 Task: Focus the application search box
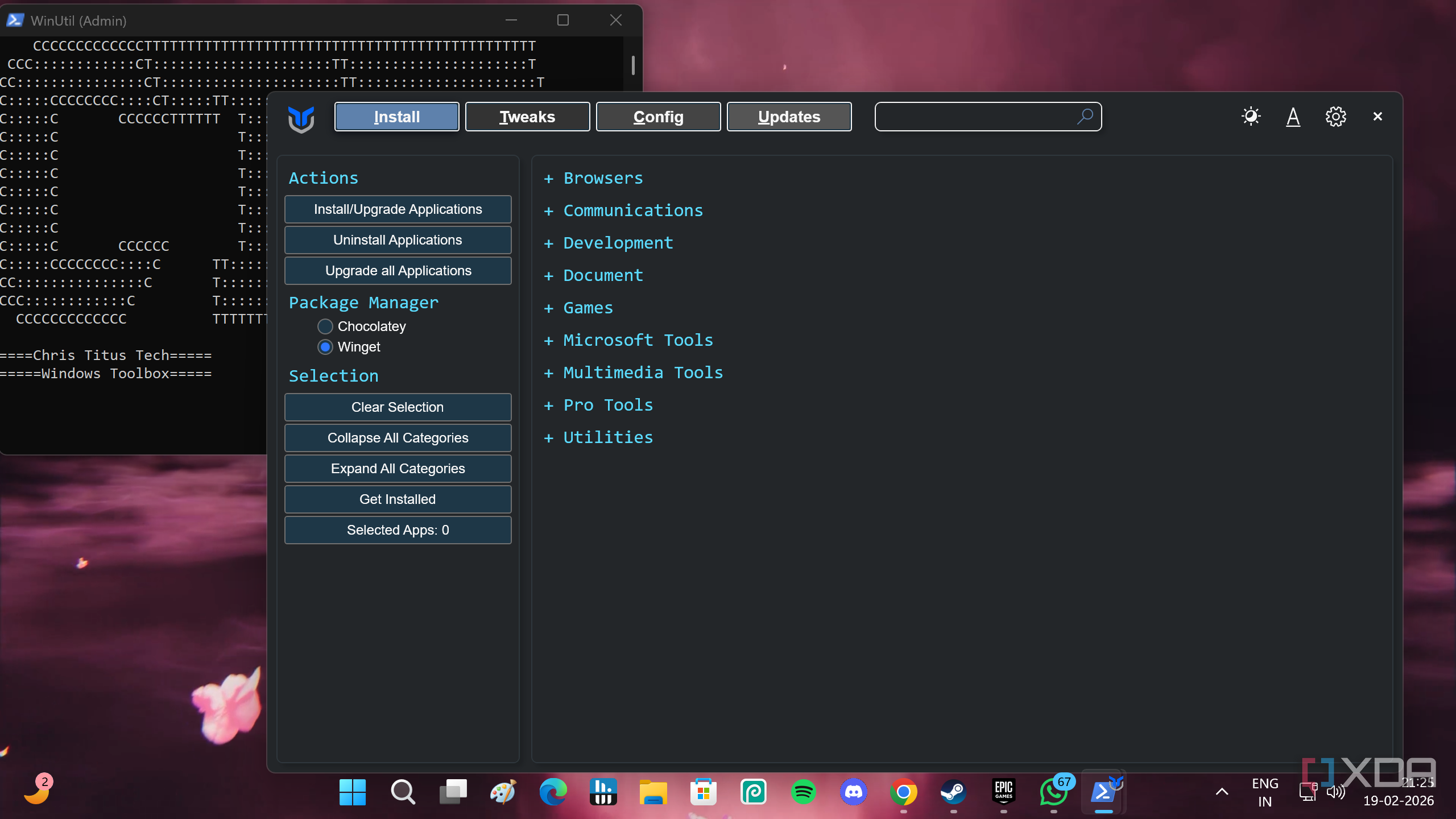tap(973, 117)
